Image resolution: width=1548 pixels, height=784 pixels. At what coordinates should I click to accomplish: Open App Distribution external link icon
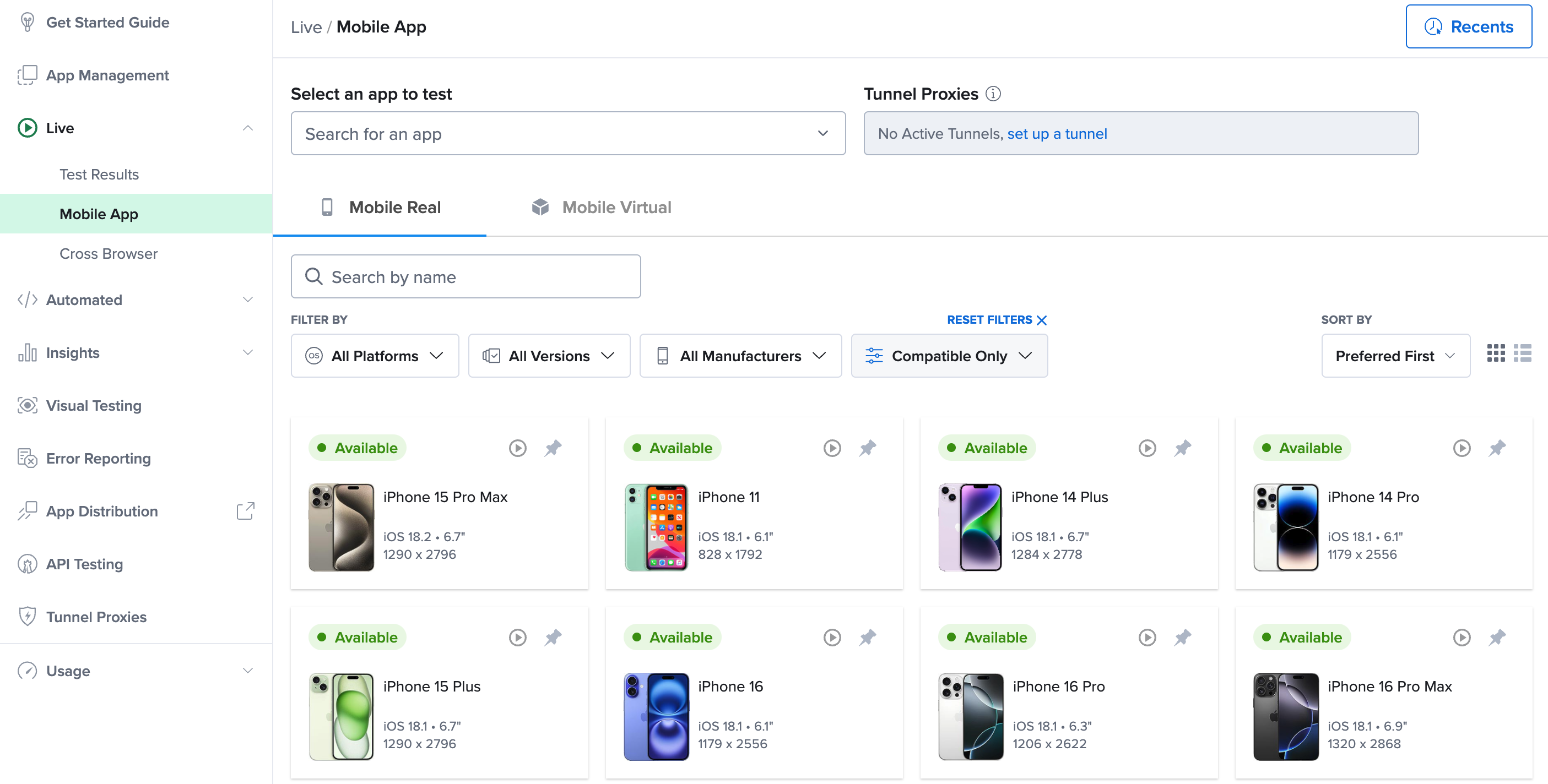point(245,511)
